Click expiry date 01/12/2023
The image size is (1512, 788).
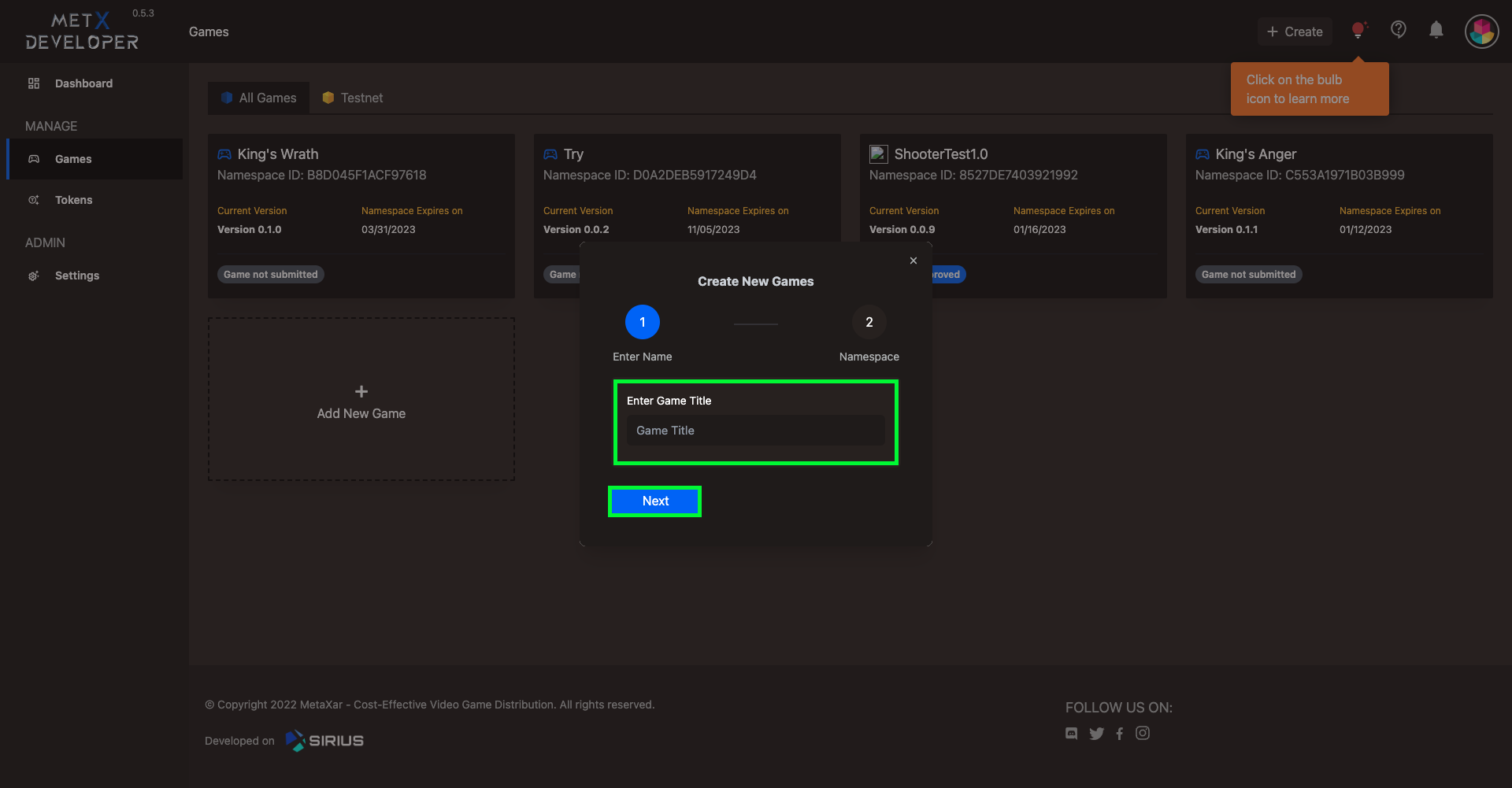[1366, 230]
